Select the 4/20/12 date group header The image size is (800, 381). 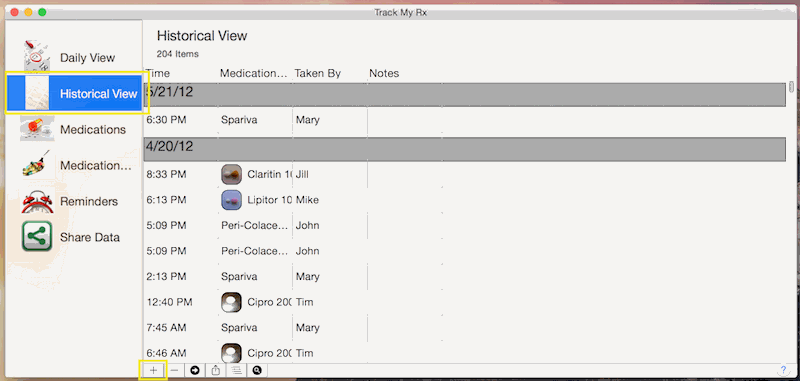[465, 149]
